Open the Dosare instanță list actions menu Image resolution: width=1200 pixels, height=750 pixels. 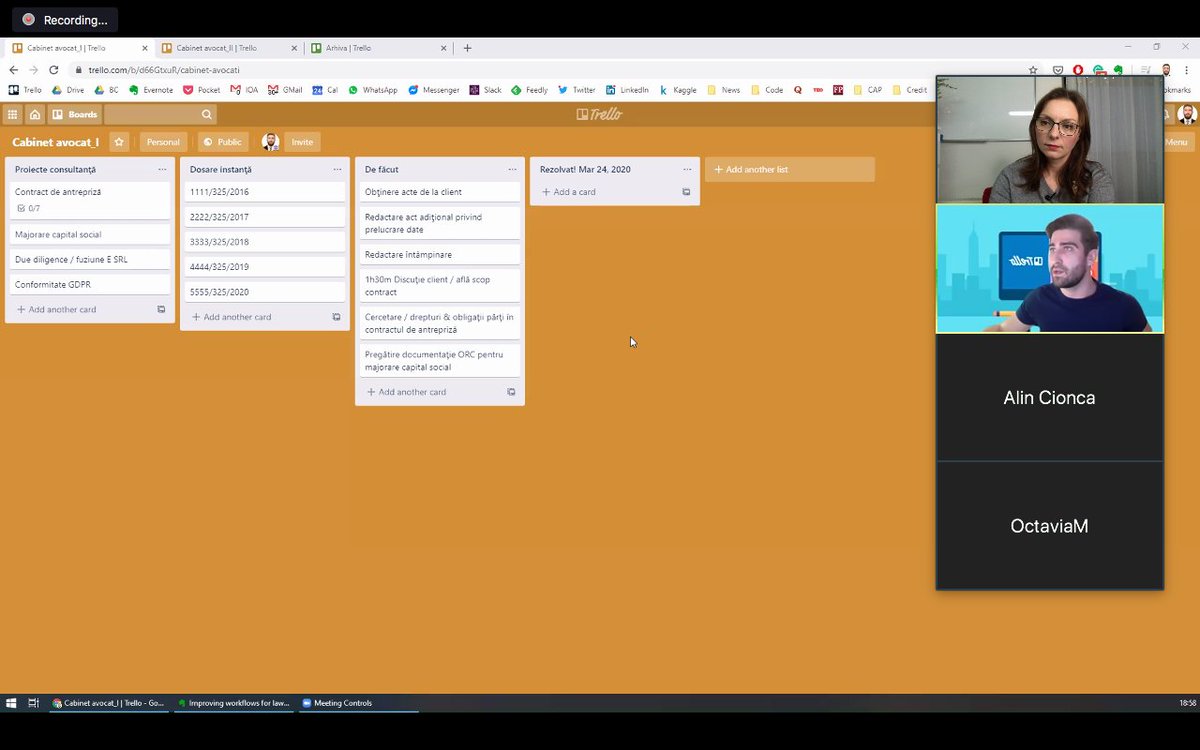pos(337,169)
